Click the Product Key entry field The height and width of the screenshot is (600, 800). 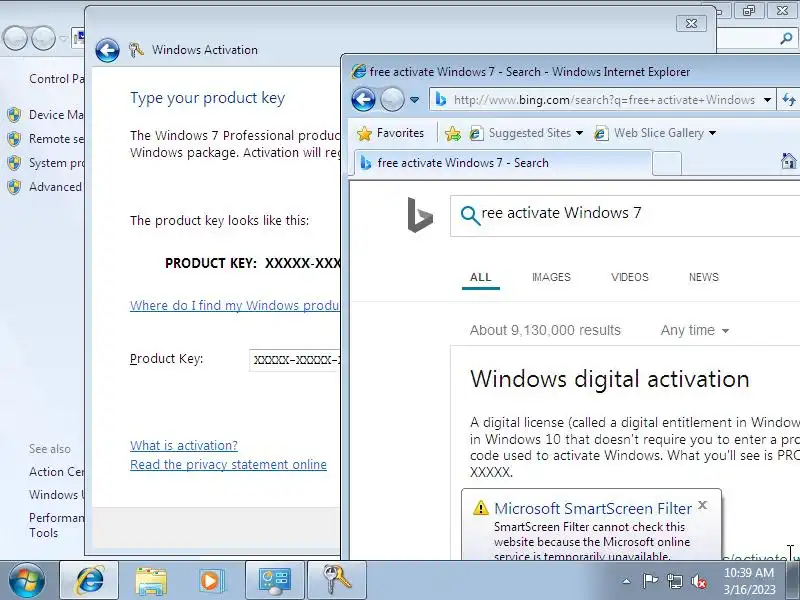(x=295, y=360)
